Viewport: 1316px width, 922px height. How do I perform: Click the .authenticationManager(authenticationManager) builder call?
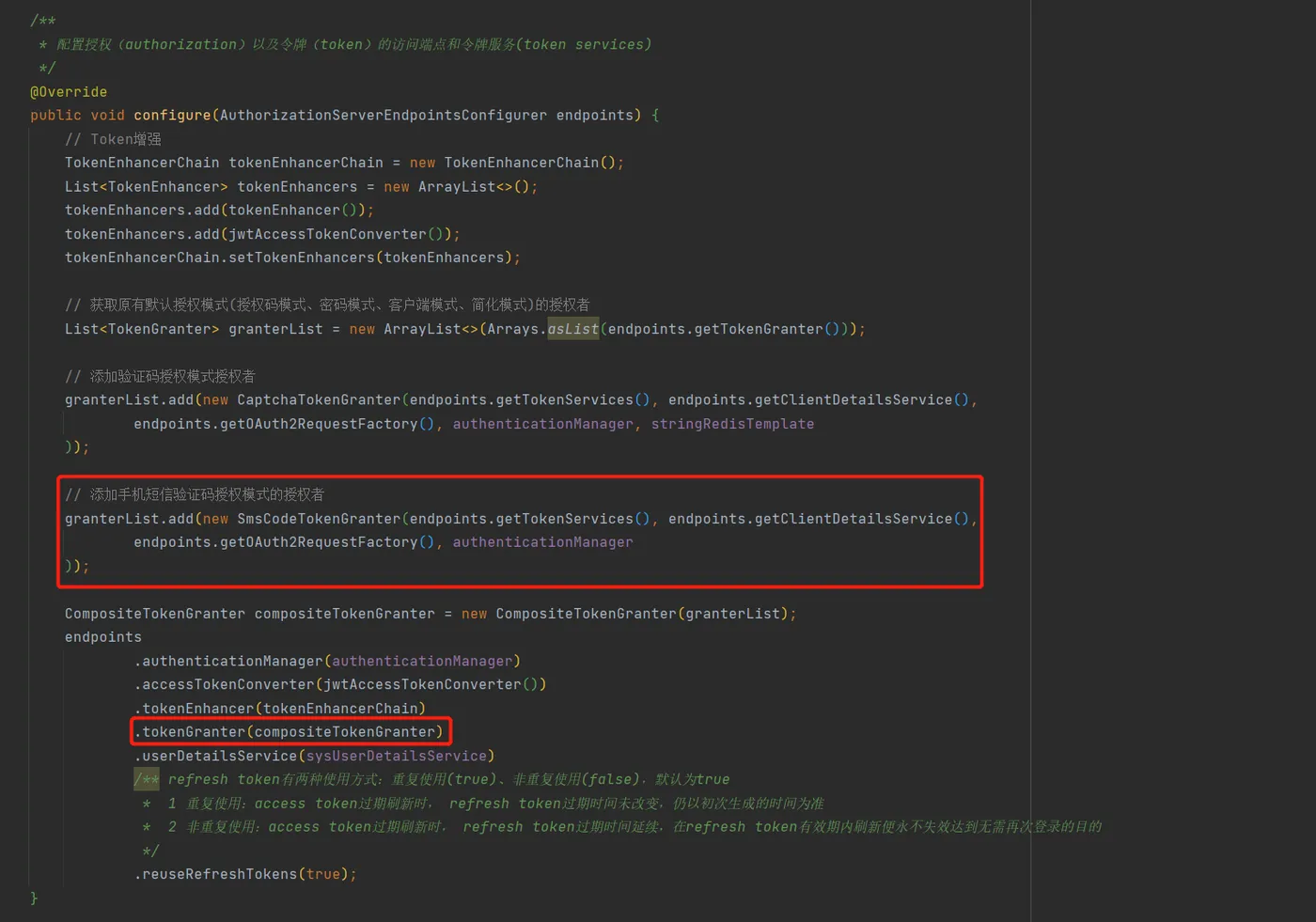327,661
